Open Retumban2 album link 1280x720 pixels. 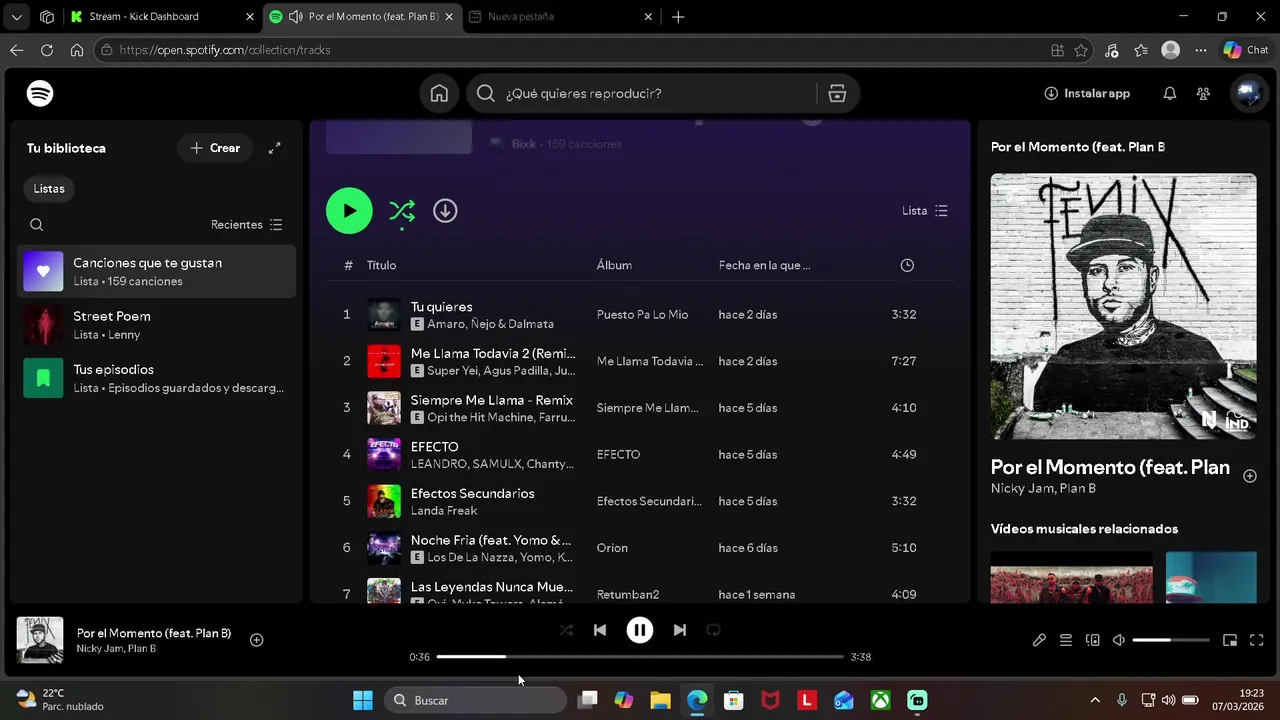(628, 594)
